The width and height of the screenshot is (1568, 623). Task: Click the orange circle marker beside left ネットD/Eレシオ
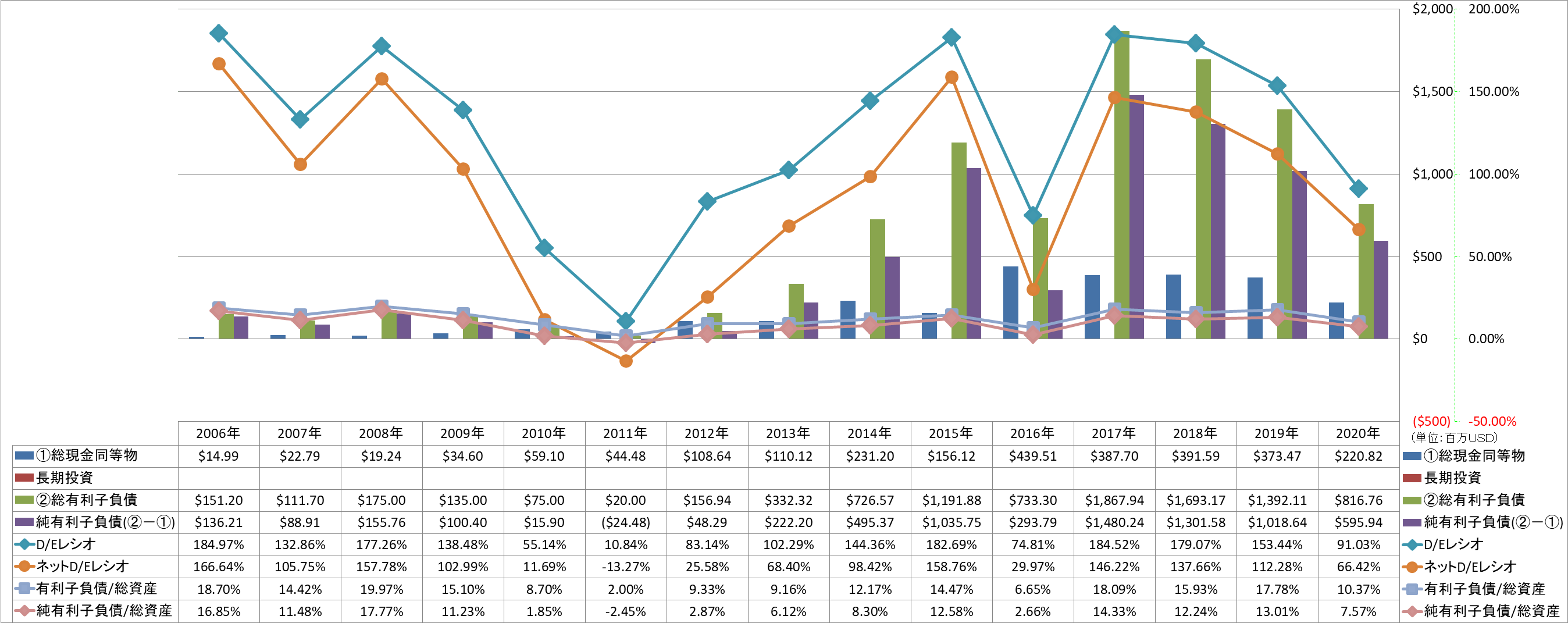click(24, 567)
